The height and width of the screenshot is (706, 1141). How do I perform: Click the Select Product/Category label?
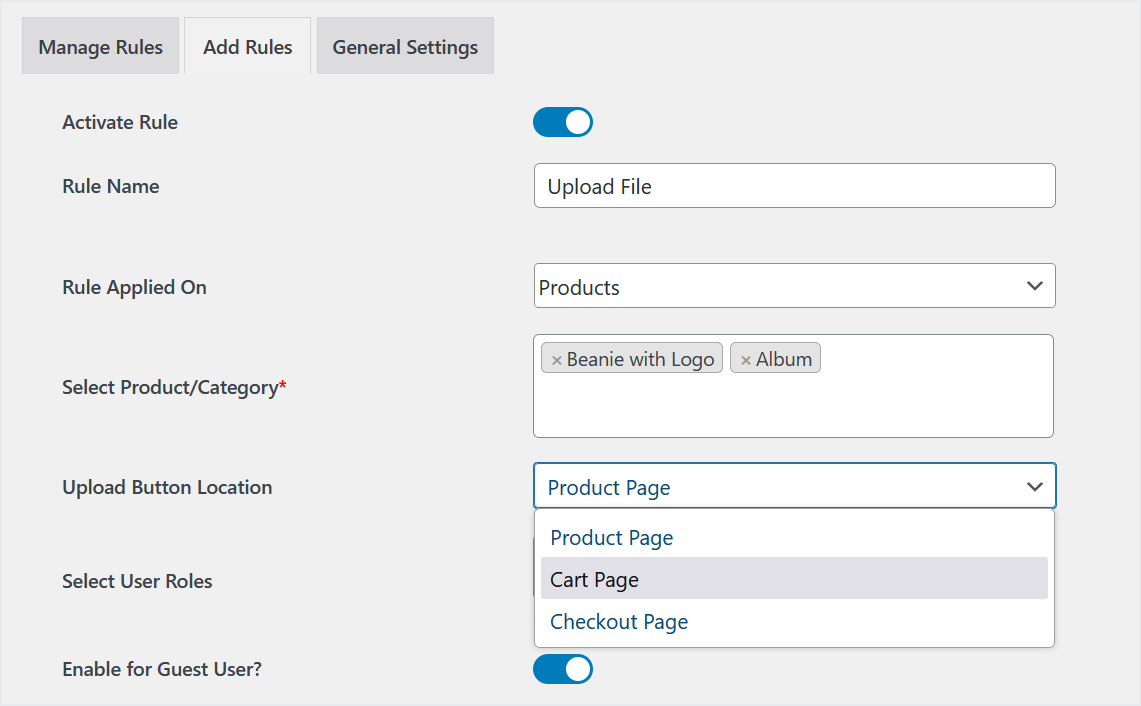pos(175,387)
